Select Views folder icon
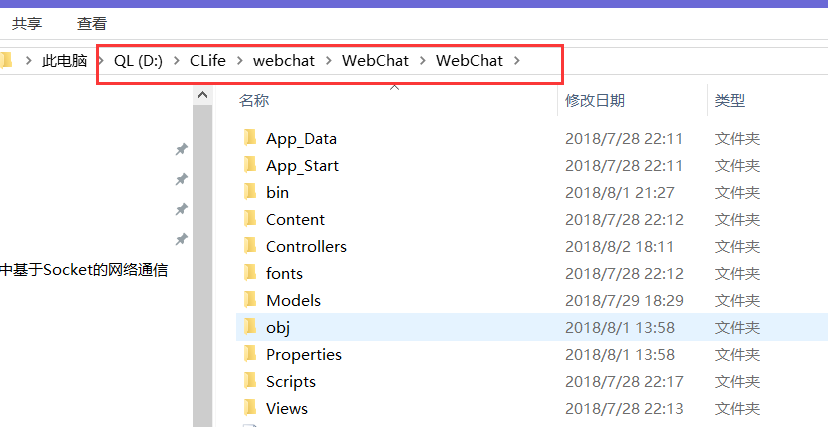Image resolution: width=828 pixels, height=427 pixels. click(250, 407)
